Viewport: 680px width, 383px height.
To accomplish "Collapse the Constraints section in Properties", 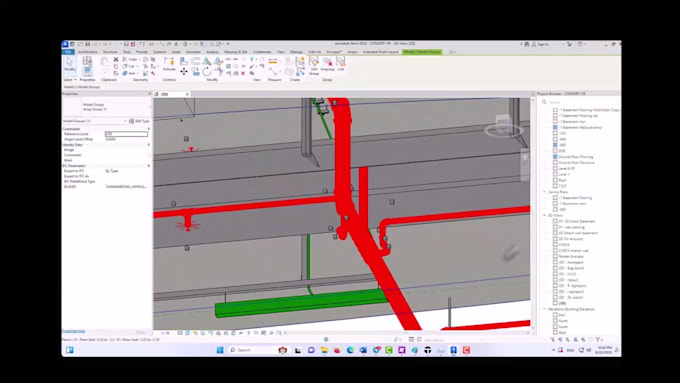I will coord(148,129).
